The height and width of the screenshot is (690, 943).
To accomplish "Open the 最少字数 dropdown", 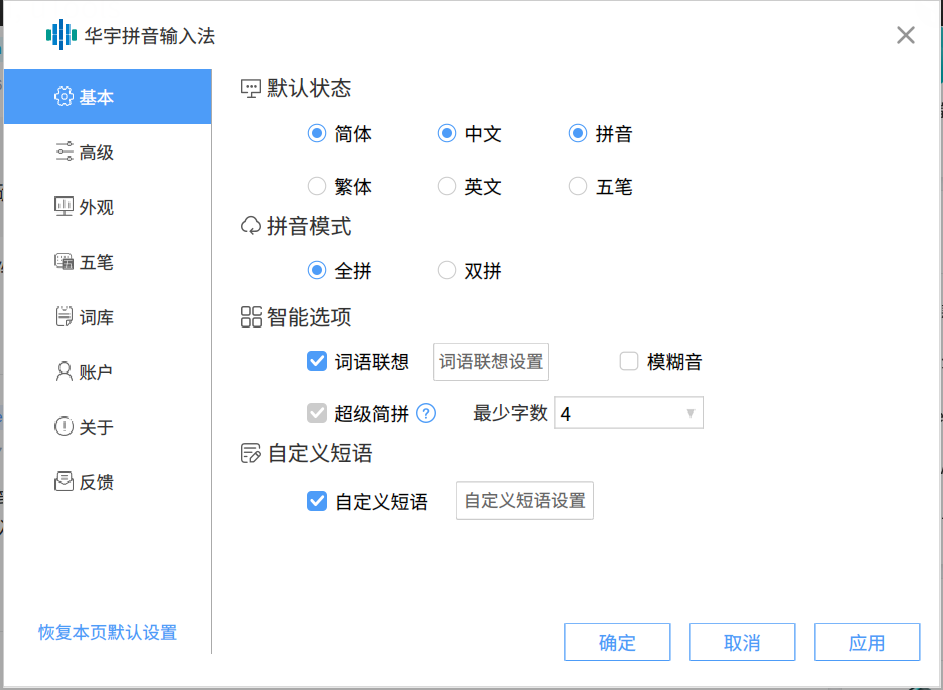I will click(628, 412).
